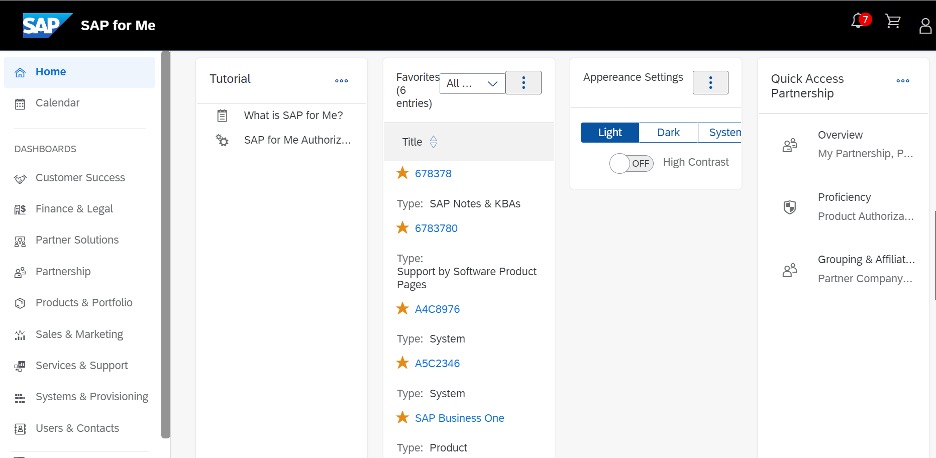Click the Grouping & Affiliat... people icon
Viewport: 936px width, 458px height.
(x=790, y=270)
